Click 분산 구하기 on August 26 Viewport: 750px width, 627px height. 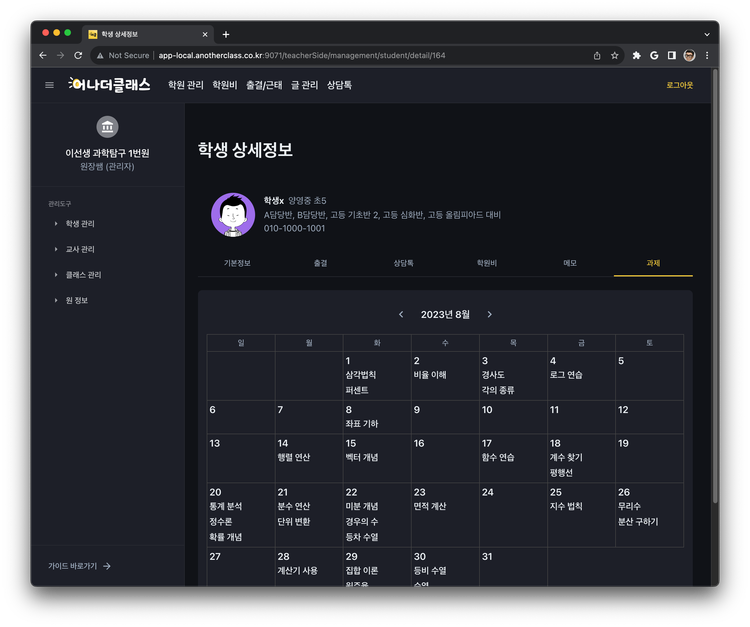pyautogui.click(x=638, y=521)
